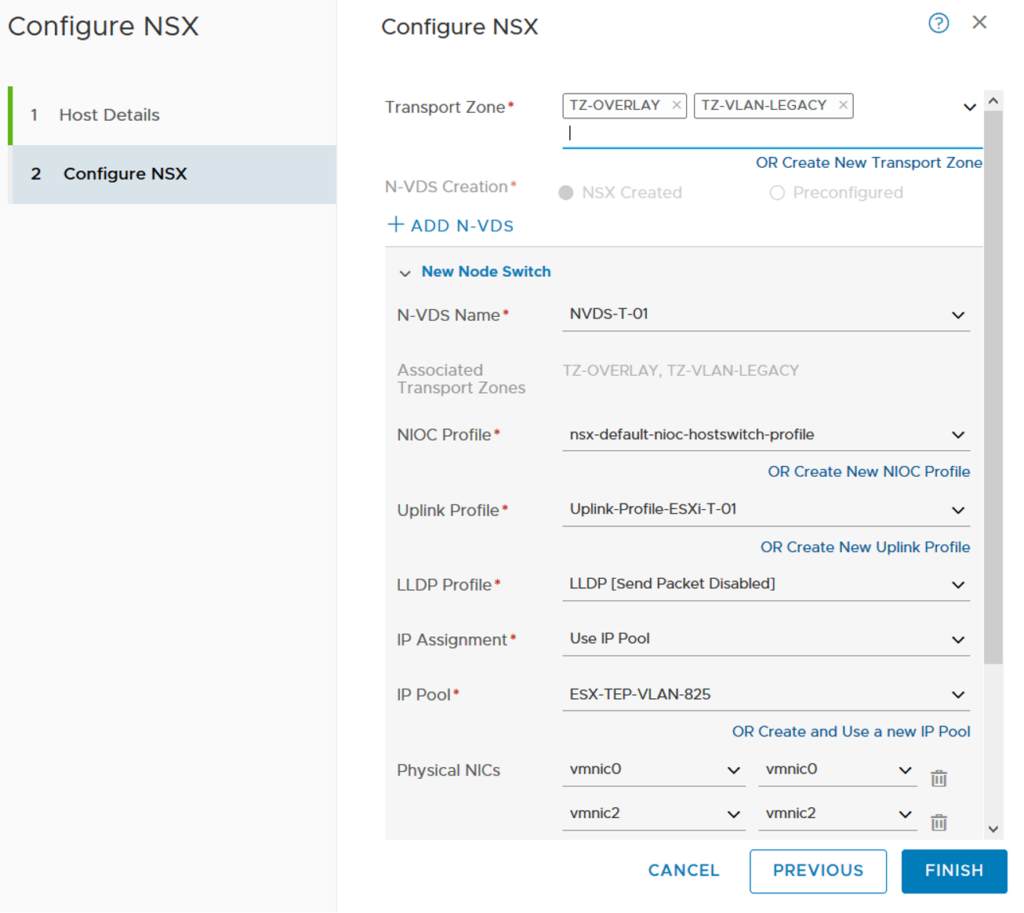Close the Configure NSX dialog
This screenshot has height=913, width=1024.
[979, 22]
